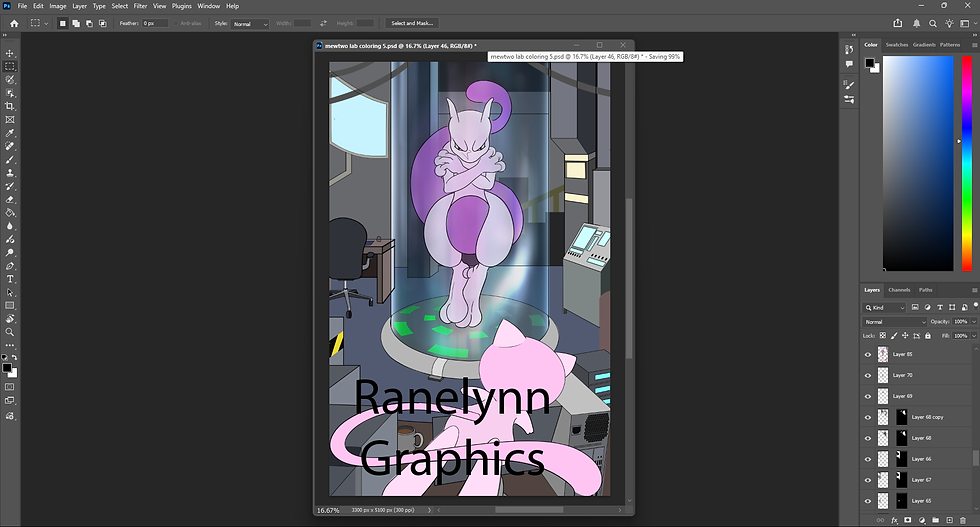Open the marquee tool preset picker arrow
The height and width of the screenshot is (527, 980).
point(46,23)
